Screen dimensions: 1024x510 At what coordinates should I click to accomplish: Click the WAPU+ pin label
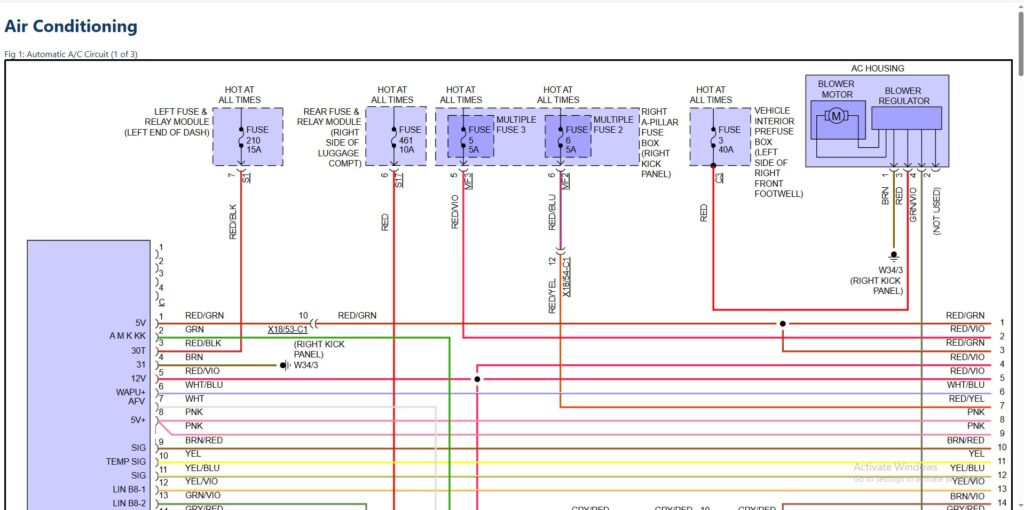point(131,392)
